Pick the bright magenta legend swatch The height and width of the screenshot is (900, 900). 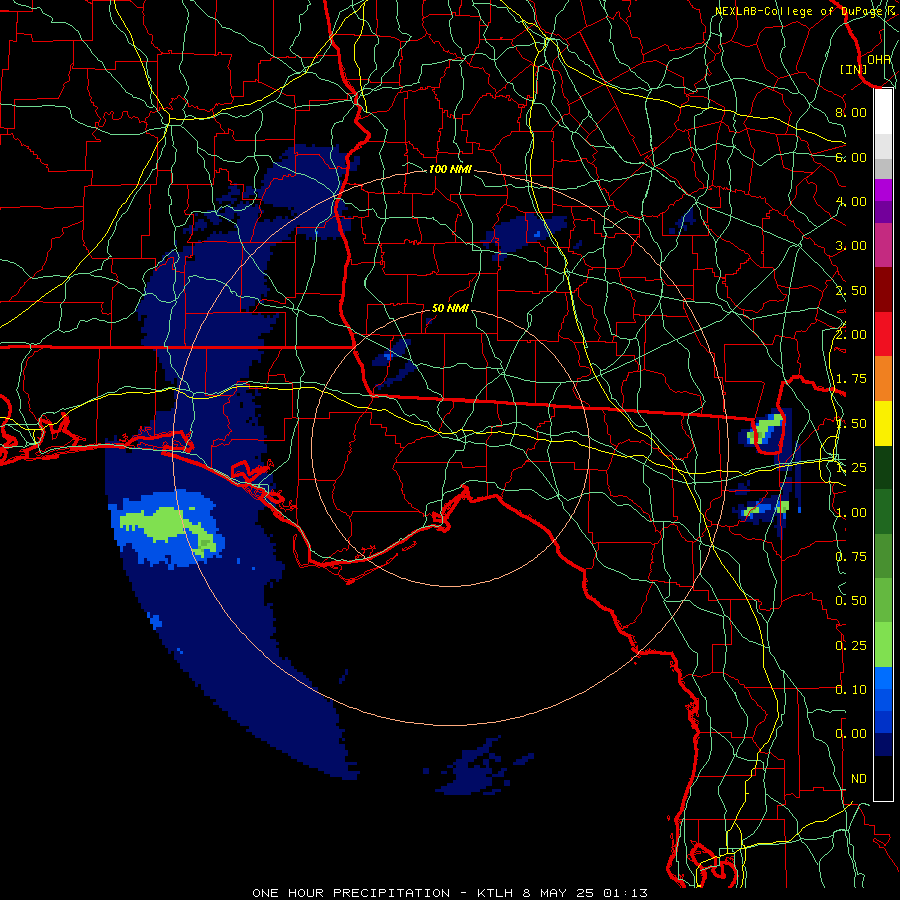883,190
